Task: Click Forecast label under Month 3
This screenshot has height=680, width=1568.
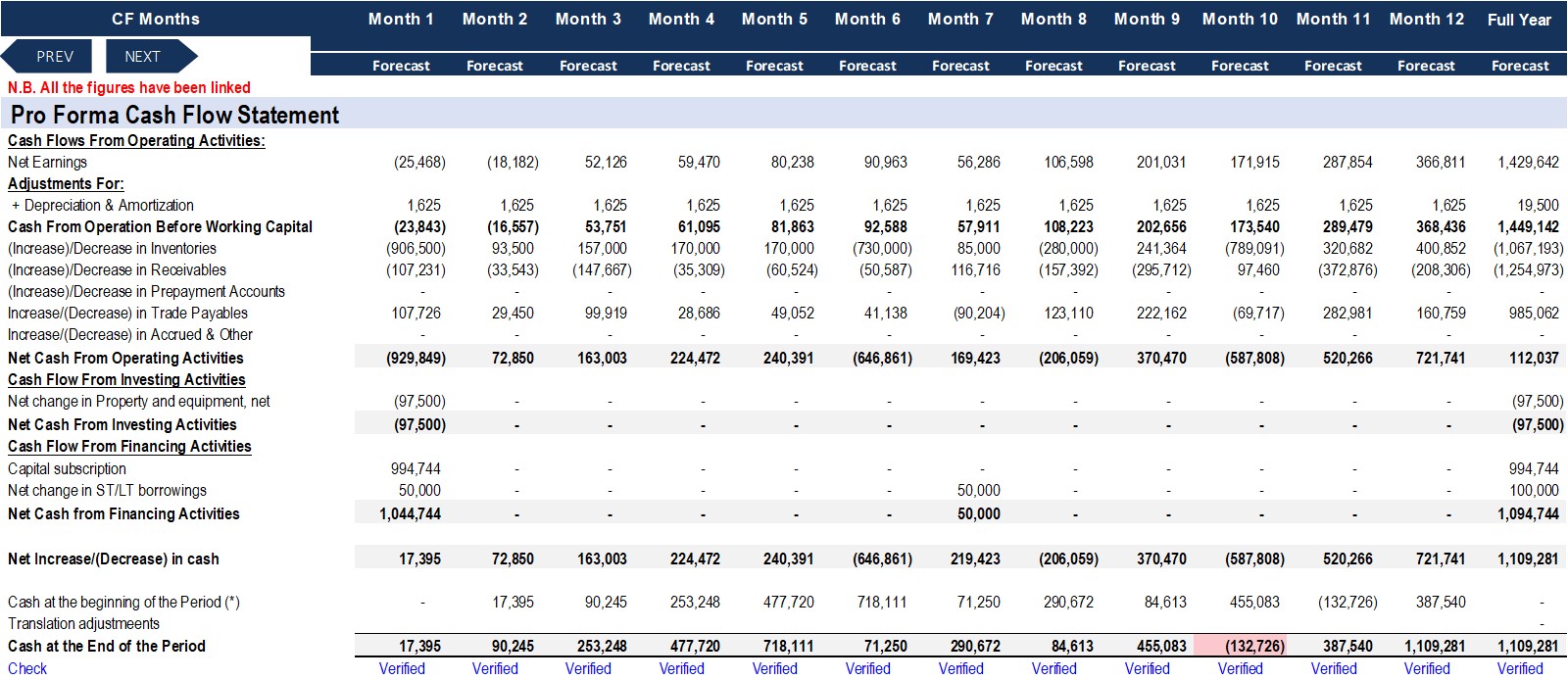Action: click(x=588, y=66)
